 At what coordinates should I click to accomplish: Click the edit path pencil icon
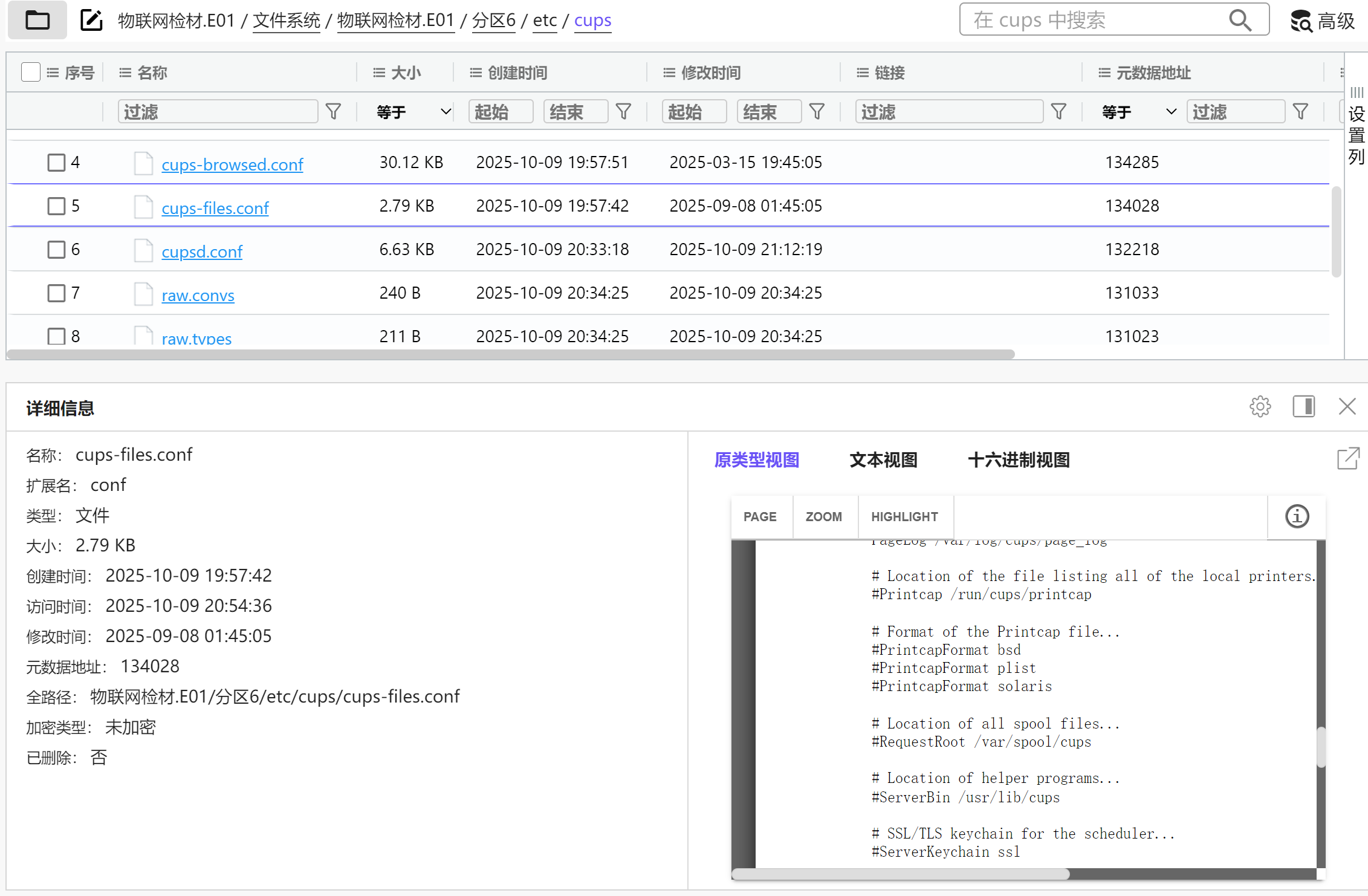click(91, 21)
